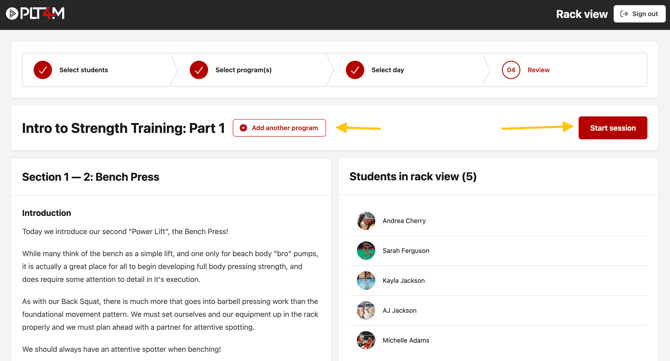Click the paragraph starting 'As with our Back Squat'
Screen dimensions: 670x361
(x=170, y=314)
